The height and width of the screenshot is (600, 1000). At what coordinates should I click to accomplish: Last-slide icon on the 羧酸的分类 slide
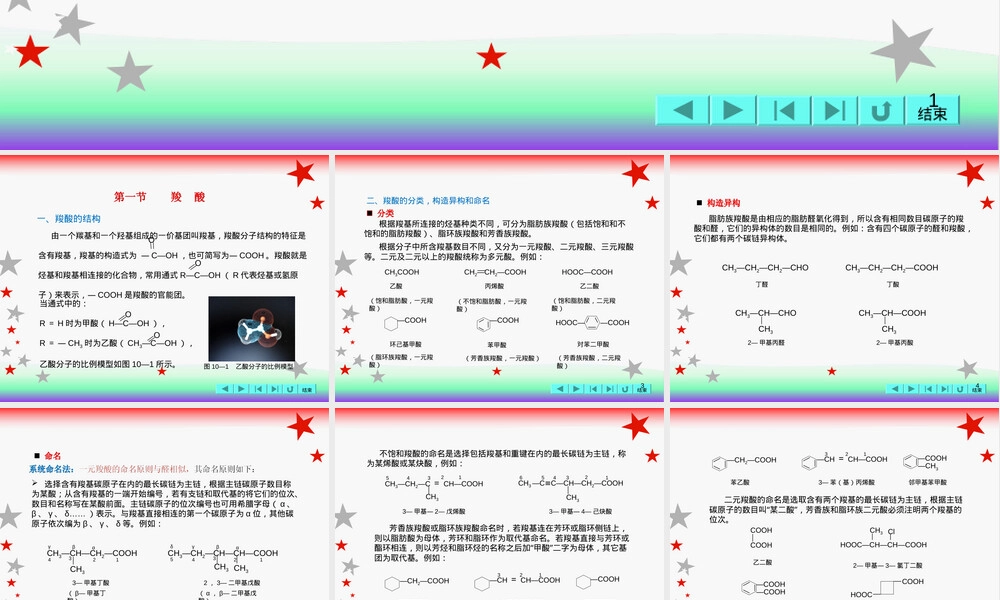[609, 389]
